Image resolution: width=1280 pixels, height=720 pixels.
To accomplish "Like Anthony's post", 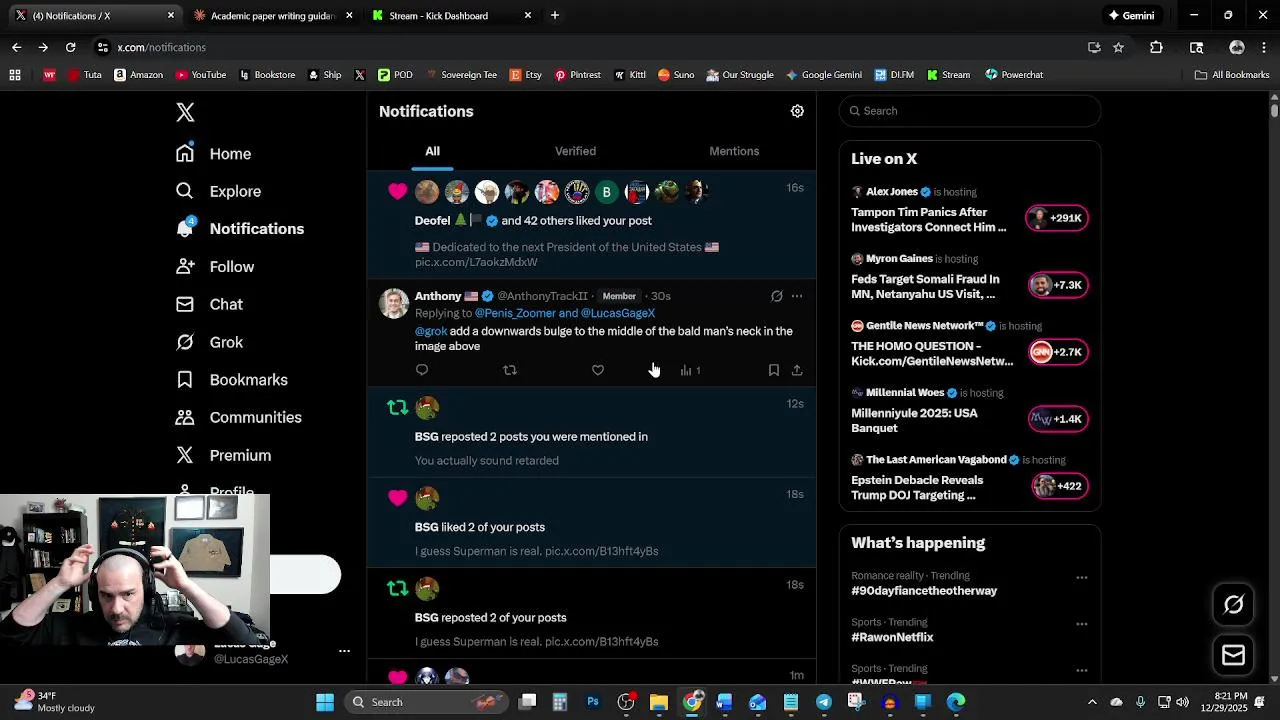I will click(x=598, y=370).
